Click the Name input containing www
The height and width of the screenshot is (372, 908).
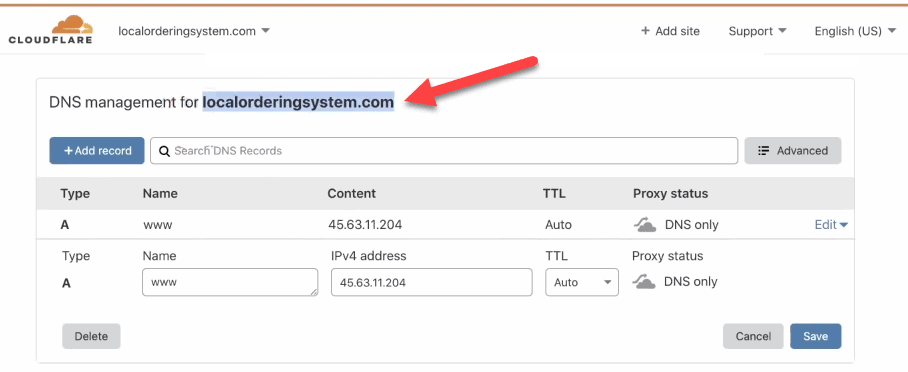tap(230, 282)
